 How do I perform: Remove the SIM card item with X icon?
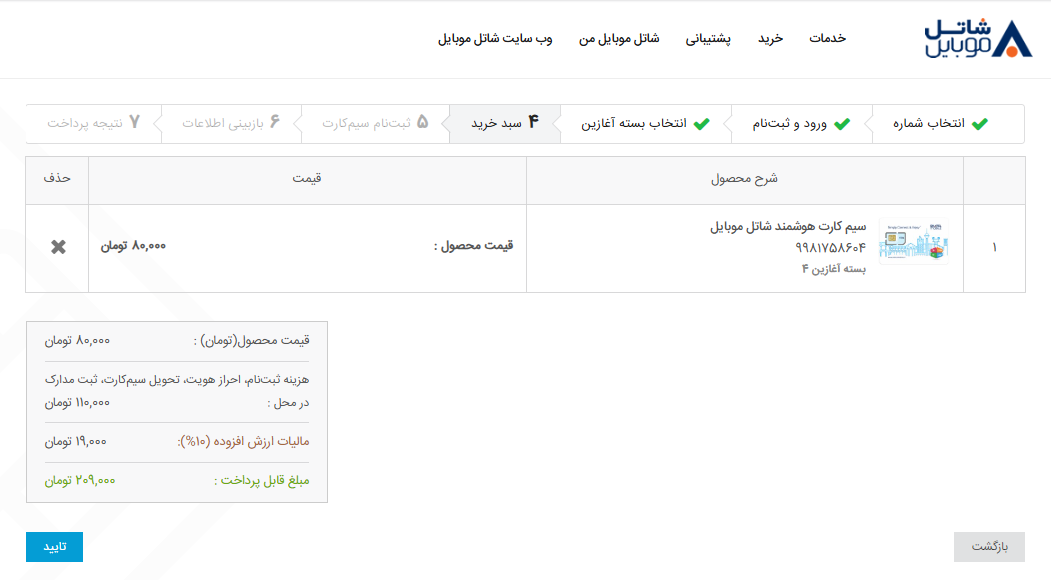(x=58, y=247)
